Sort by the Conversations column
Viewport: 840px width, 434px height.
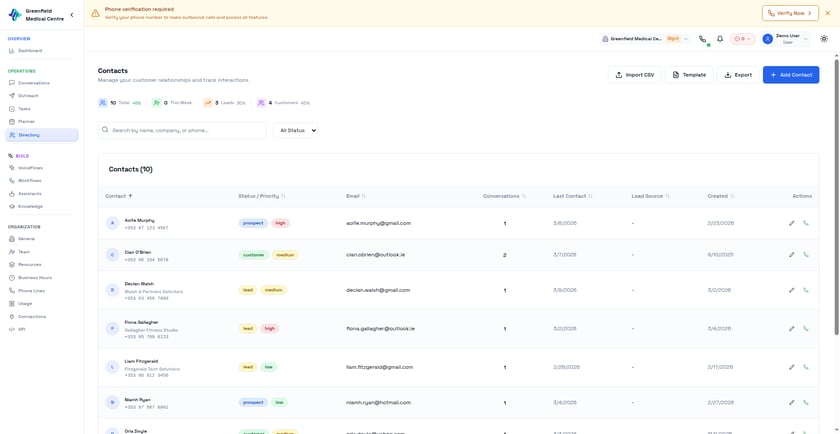click(505, 196)
